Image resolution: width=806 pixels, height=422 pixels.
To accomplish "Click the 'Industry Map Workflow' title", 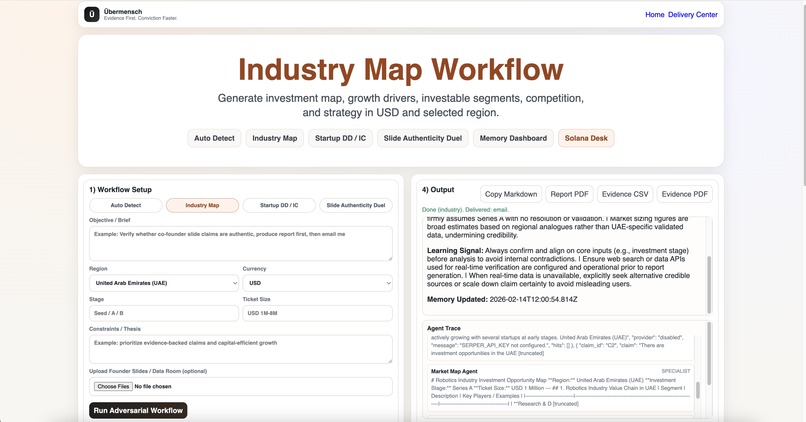I will (x=400, y=70).
